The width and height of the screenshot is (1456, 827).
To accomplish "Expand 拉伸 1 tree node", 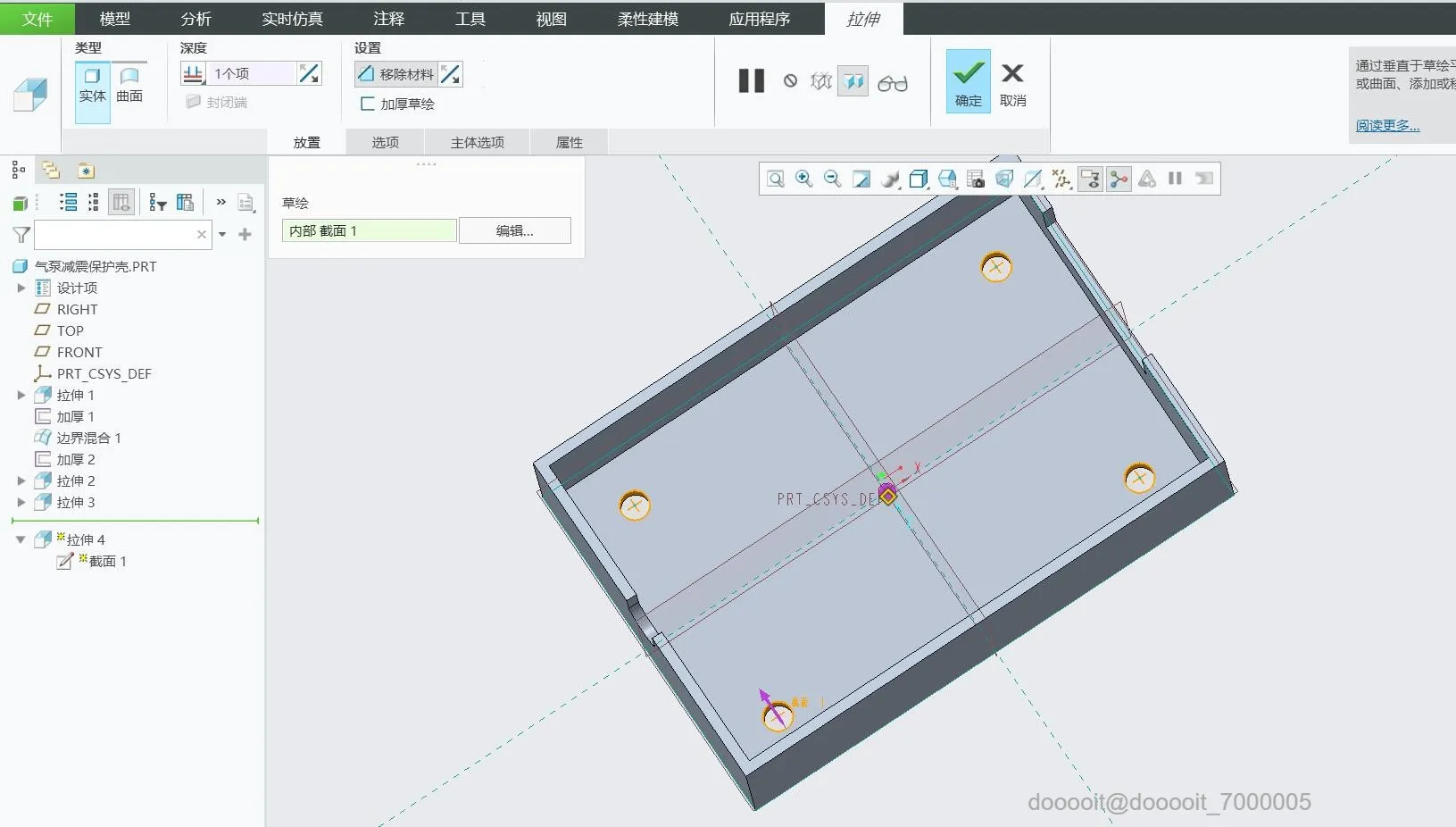I will 21,395.
